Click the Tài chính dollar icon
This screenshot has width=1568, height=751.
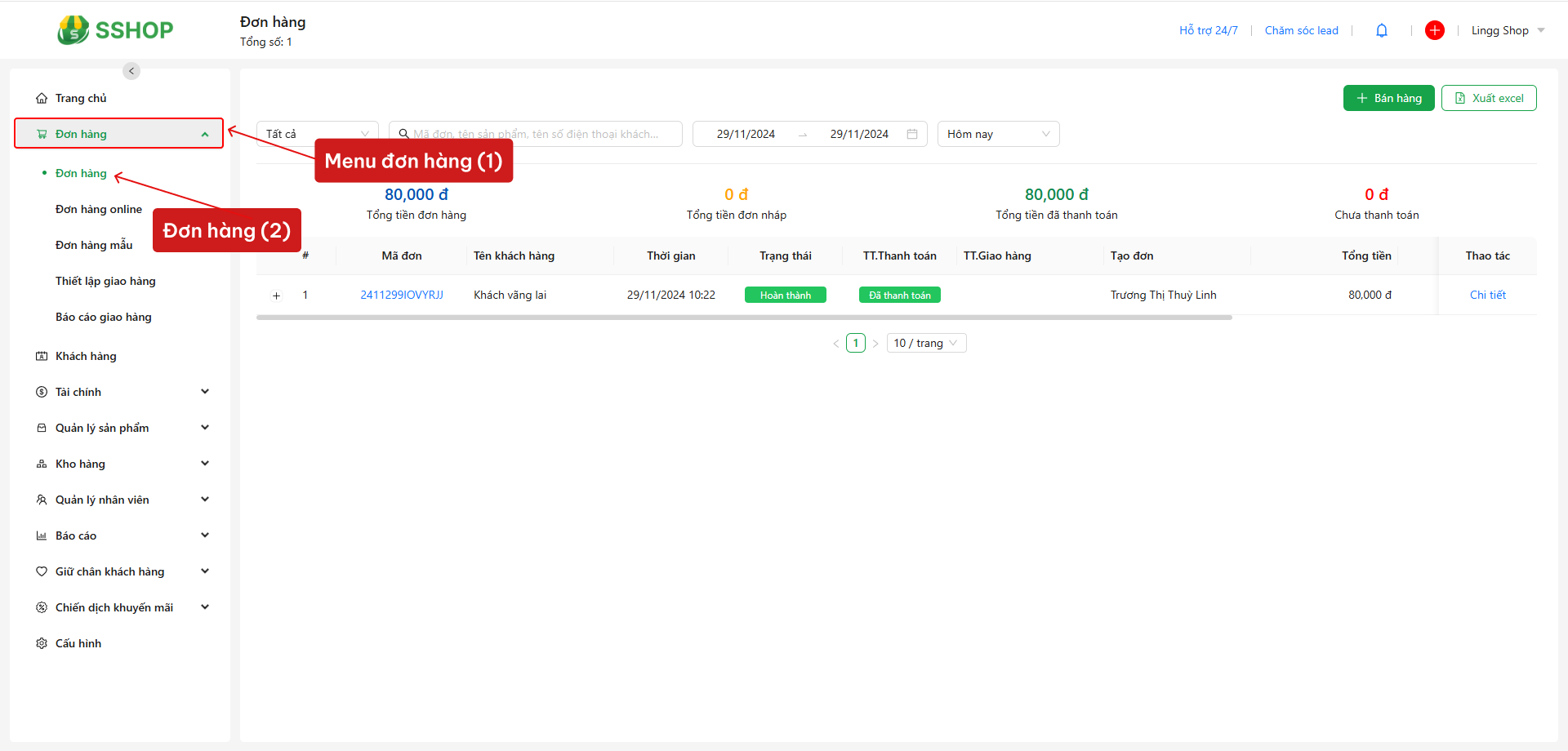pos(42,392)
